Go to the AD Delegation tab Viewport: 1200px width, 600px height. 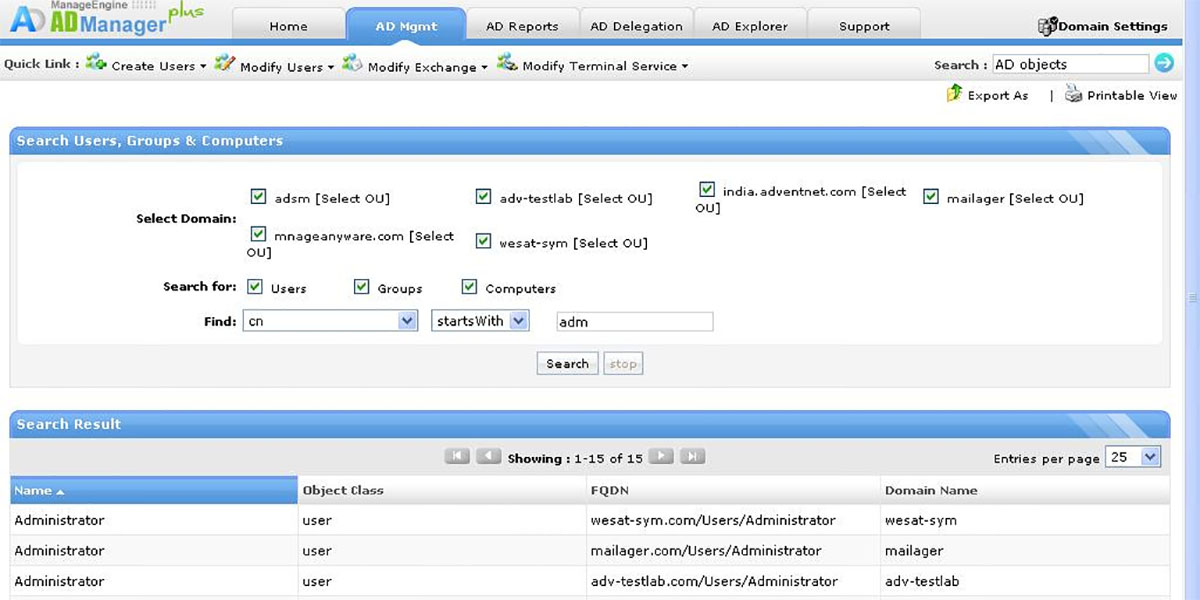tap(636, 25)
